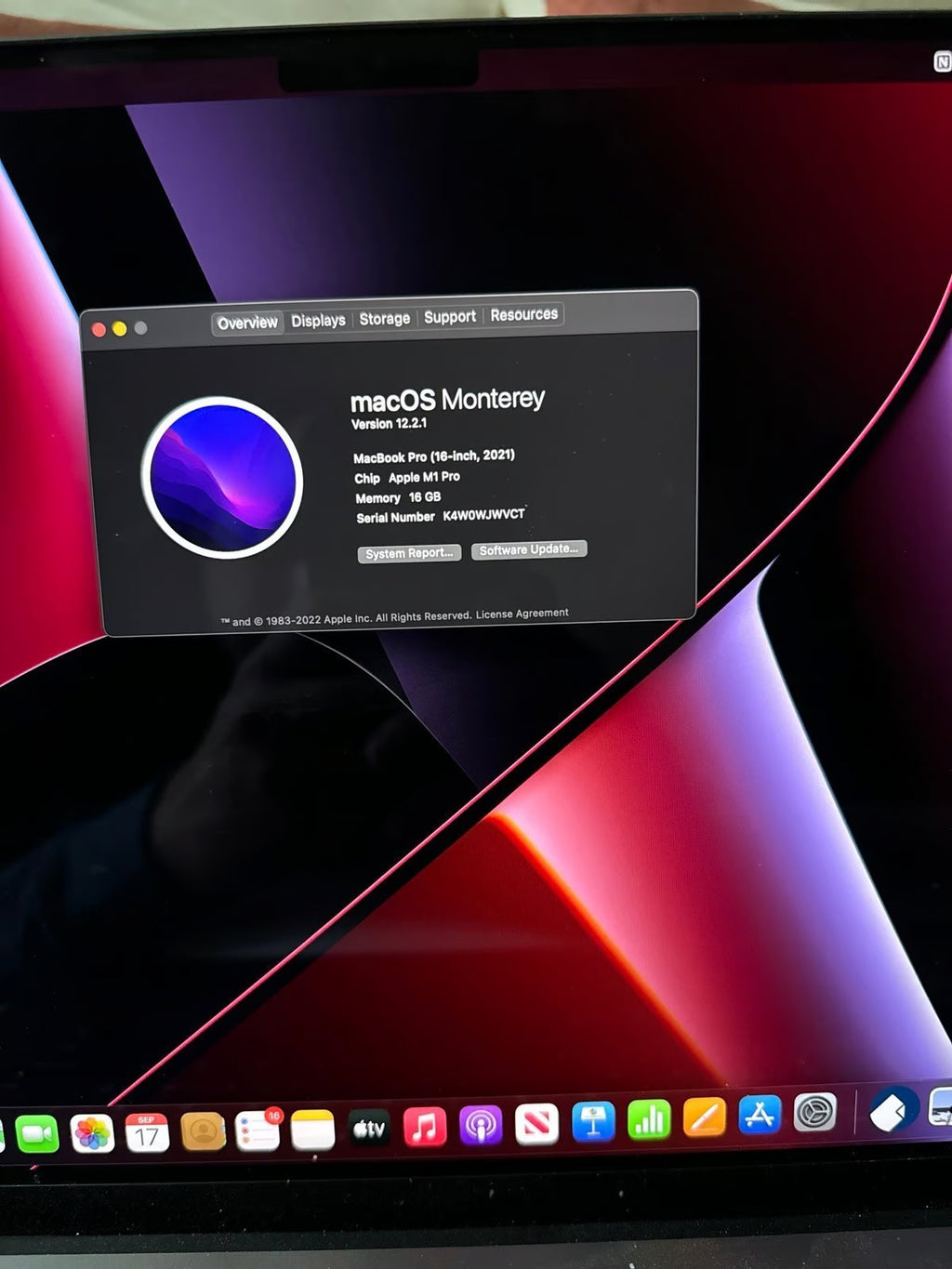The image size is (952, 1269).
Task: Open FaceTime from the Dock
Action: pos(37,1134)
